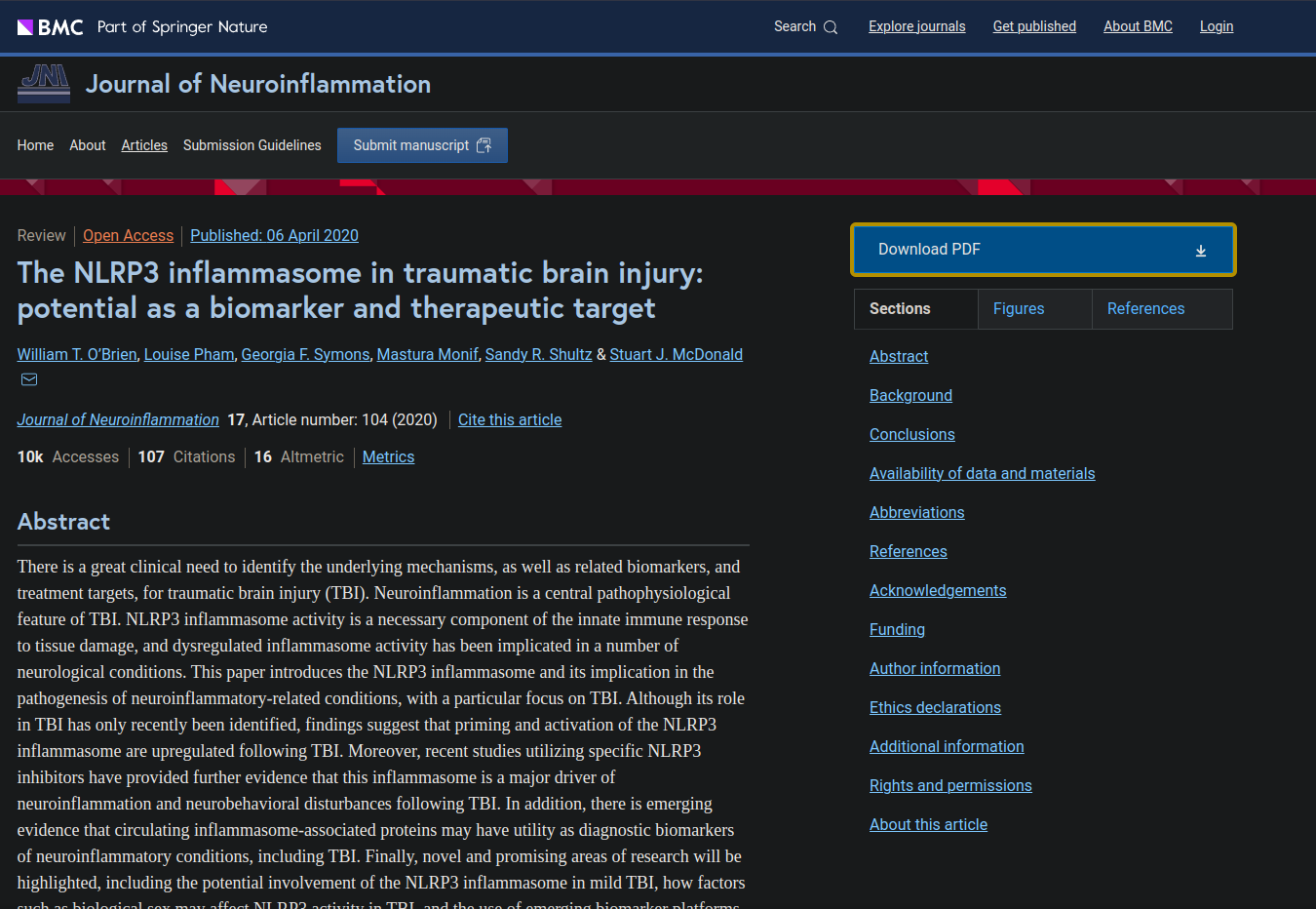Click the Open Access link
The width and height of the screenshot is (1316, 909).
pos(128,235)
